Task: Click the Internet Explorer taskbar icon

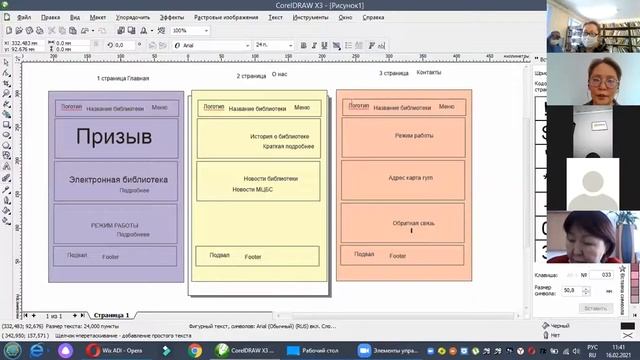Action: coord(37,351)
